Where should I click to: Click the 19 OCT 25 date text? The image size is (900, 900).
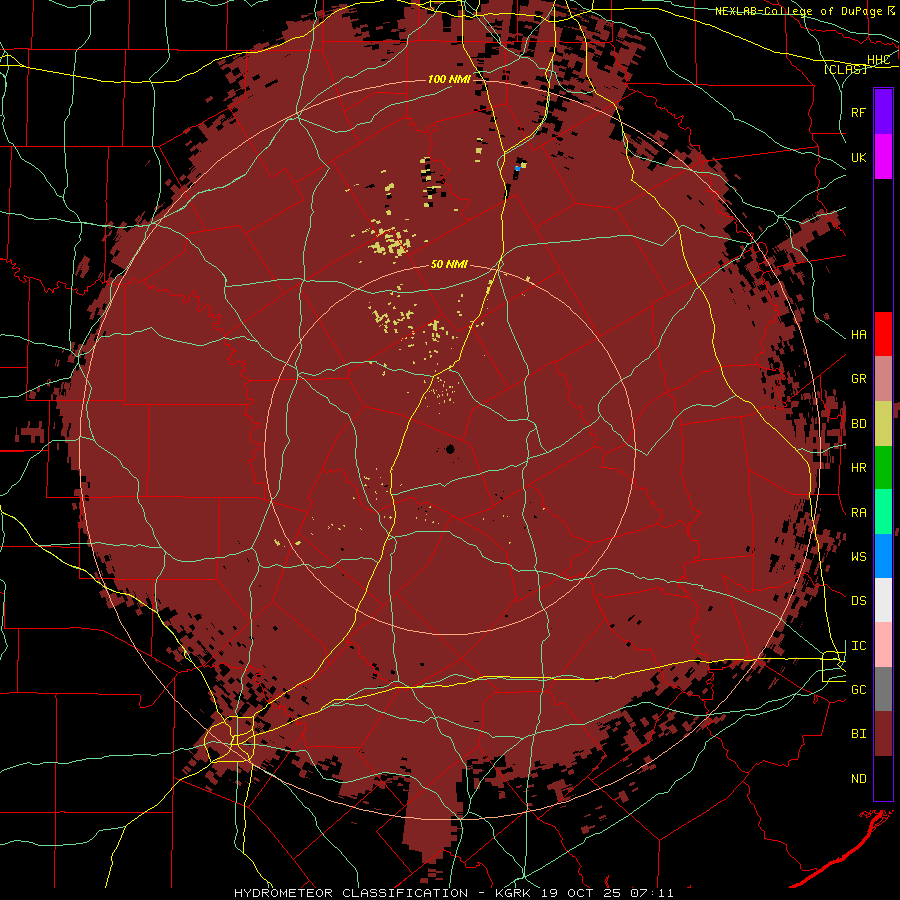(580, 893)
